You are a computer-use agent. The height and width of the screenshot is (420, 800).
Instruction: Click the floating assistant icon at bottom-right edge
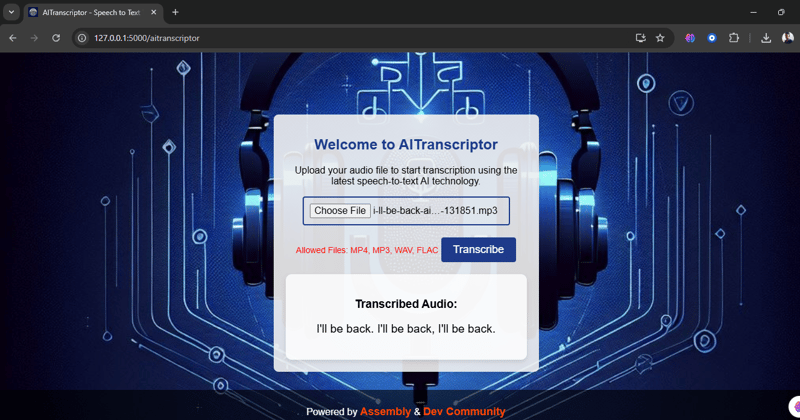pyautogui.click(x=795, y=407)
